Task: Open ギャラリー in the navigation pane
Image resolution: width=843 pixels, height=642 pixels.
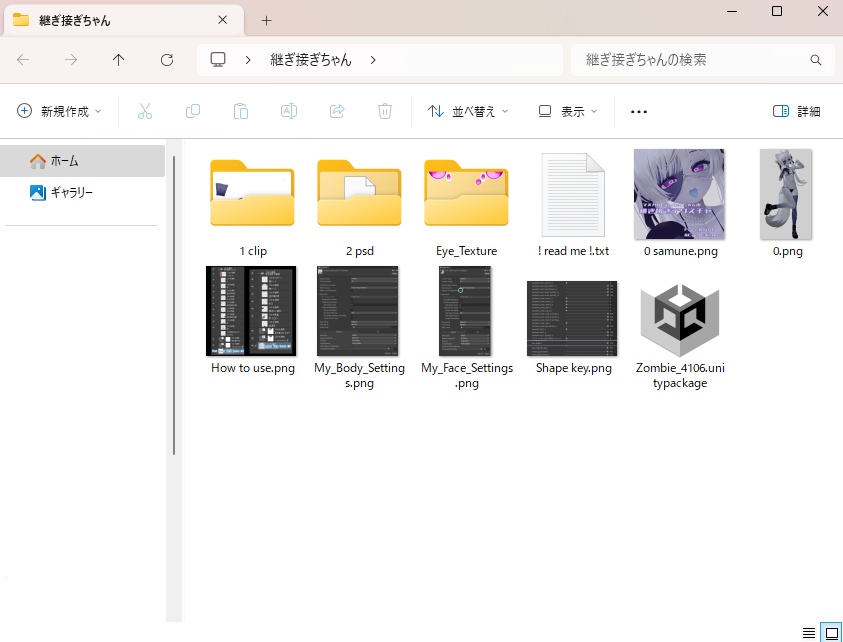Action: tap(83, 192)
